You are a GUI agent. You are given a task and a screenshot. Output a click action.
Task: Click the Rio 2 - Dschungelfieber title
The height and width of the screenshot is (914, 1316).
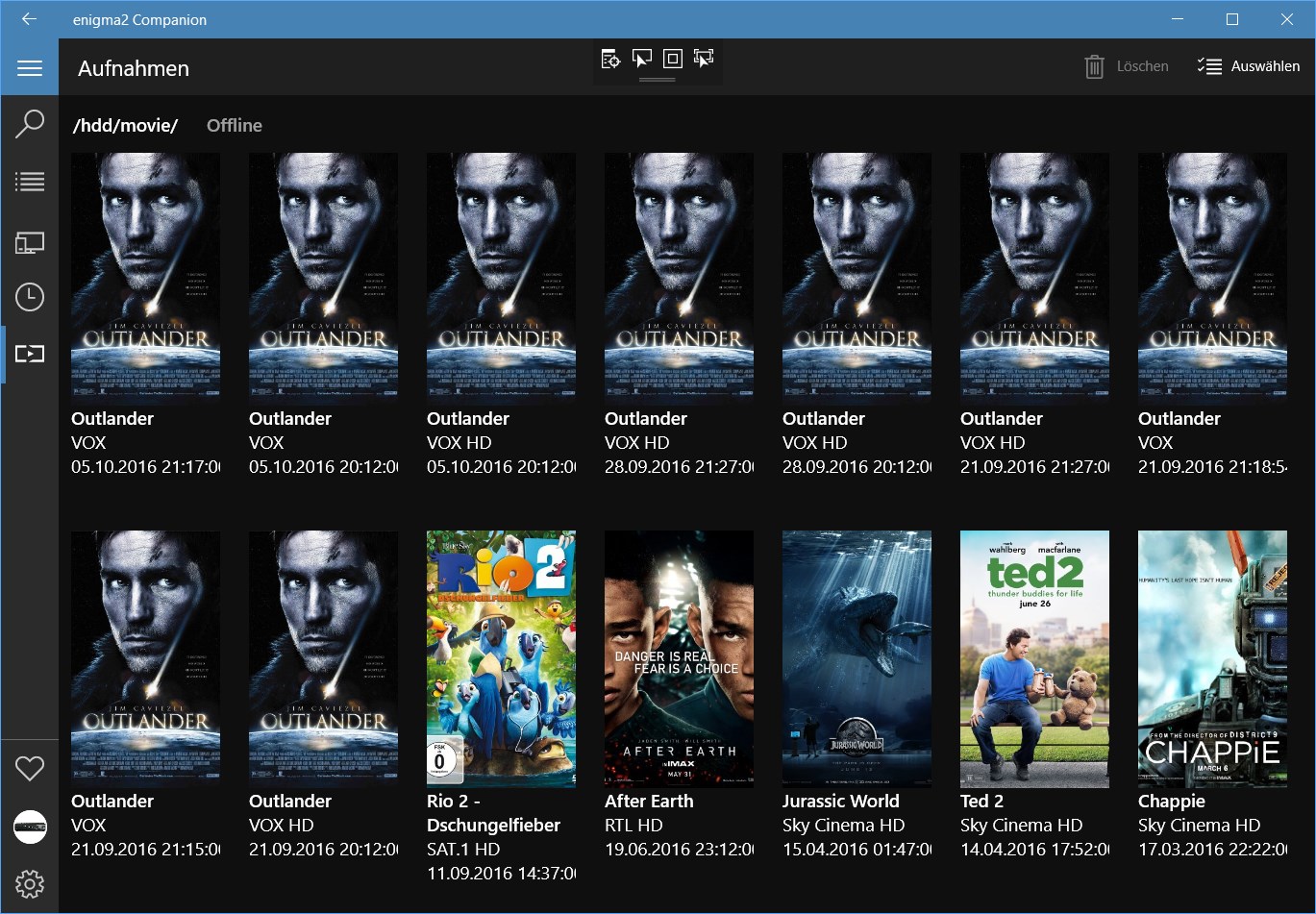[493, 813]
